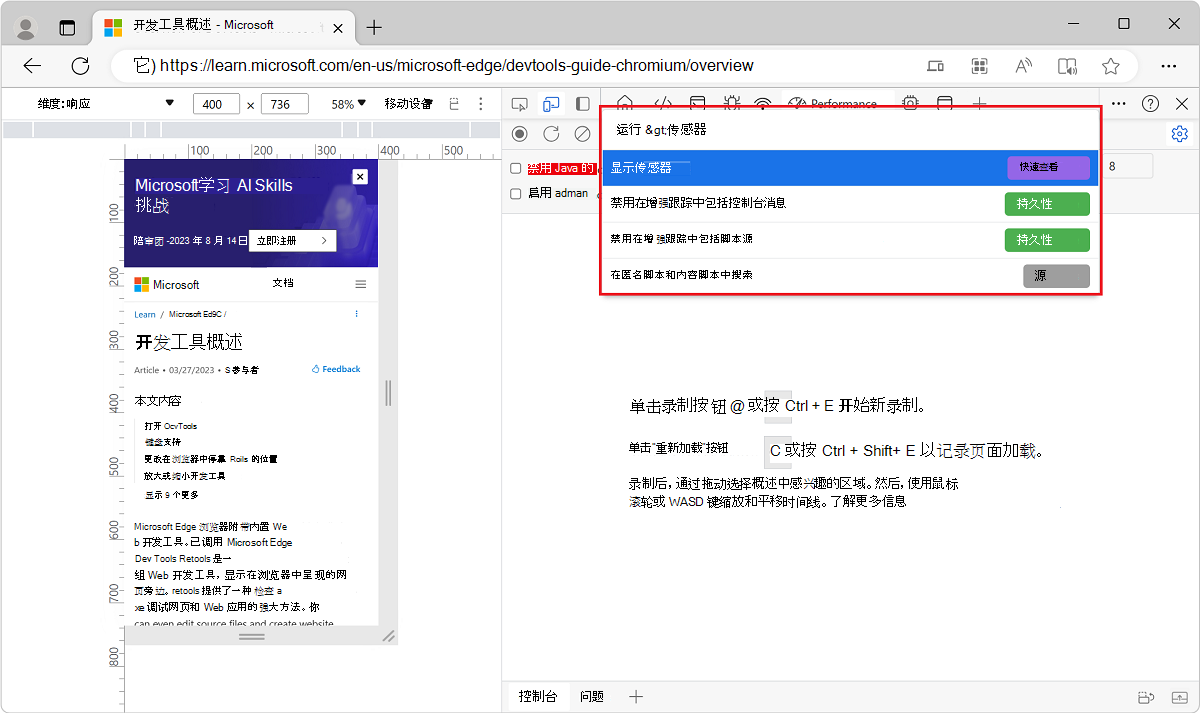Click the 400 width input field
This screenshot has width=1200, height=713.
(x=215, y=103)
